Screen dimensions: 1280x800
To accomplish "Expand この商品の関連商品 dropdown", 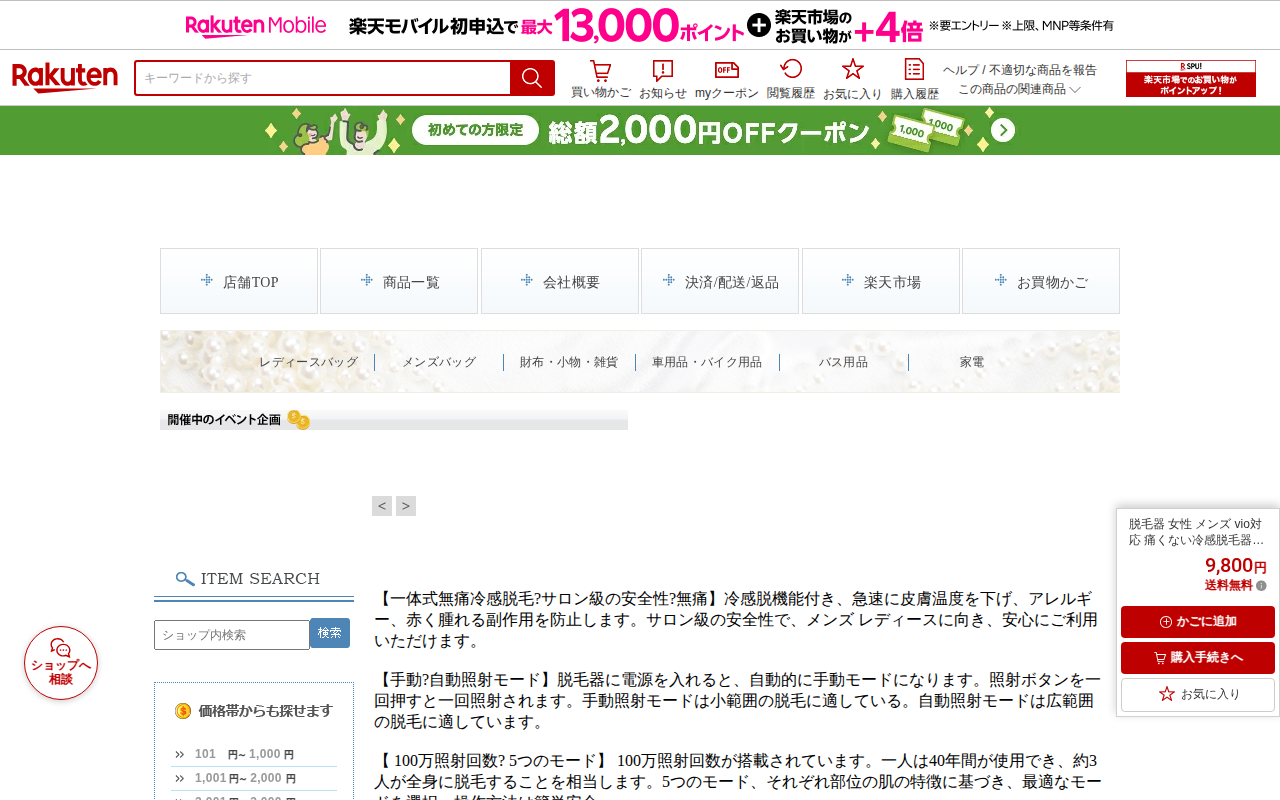I will pos(1019,89).
